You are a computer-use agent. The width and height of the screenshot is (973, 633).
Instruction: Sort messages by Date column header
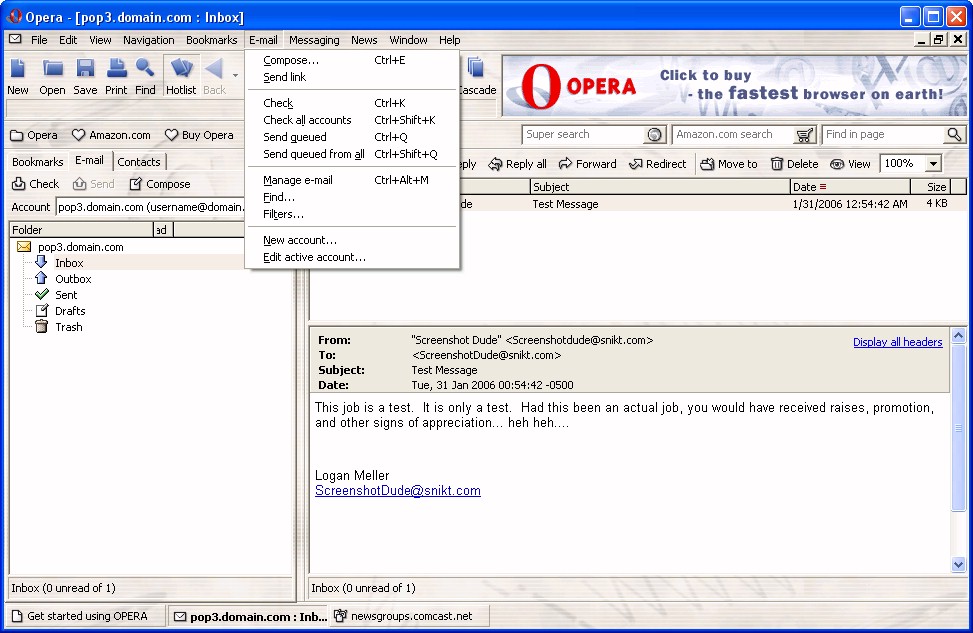coord(850,187)
